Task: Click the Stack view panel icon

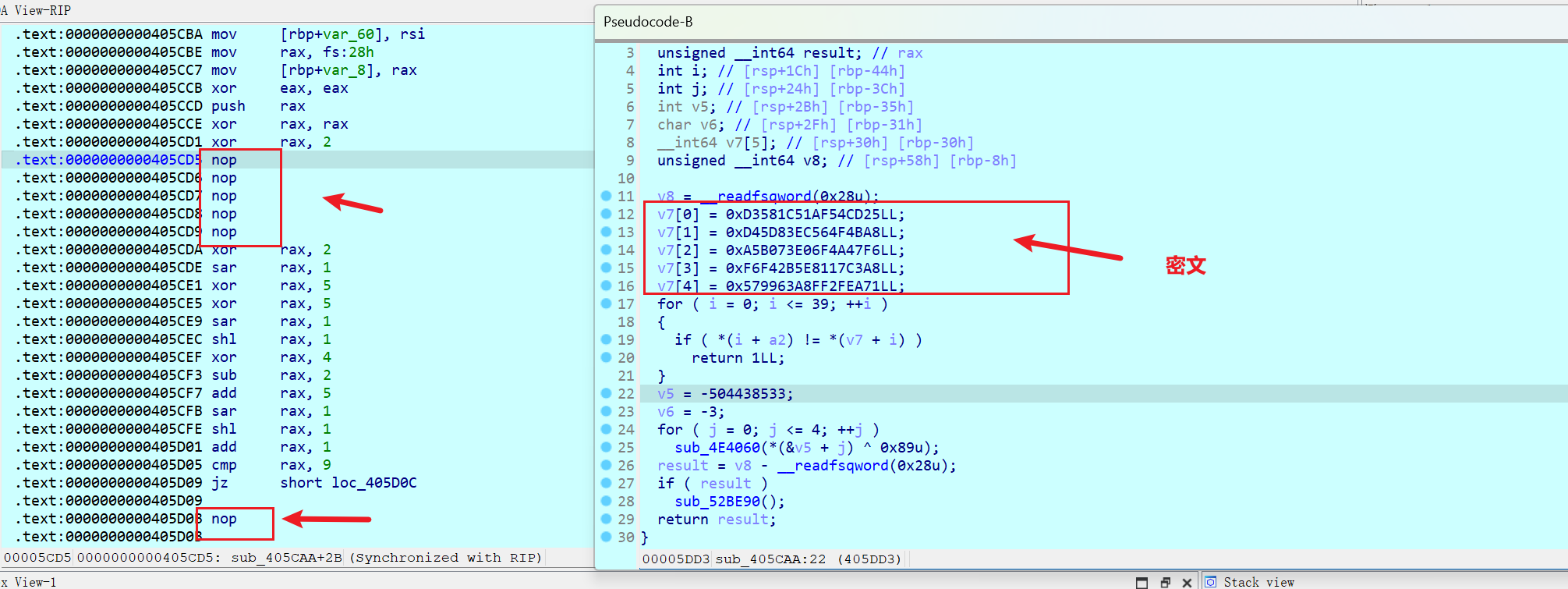Action: pos(1211,582)
